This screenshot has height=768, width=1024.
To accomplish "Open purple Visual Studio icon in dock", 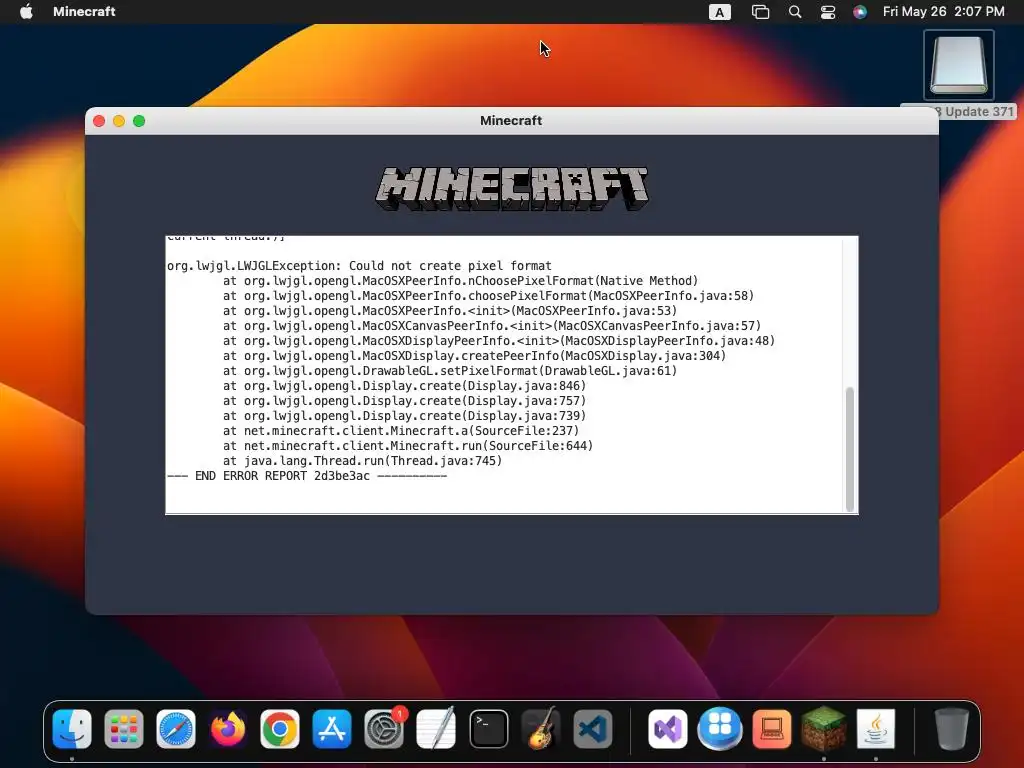I will tap(667, 729).
